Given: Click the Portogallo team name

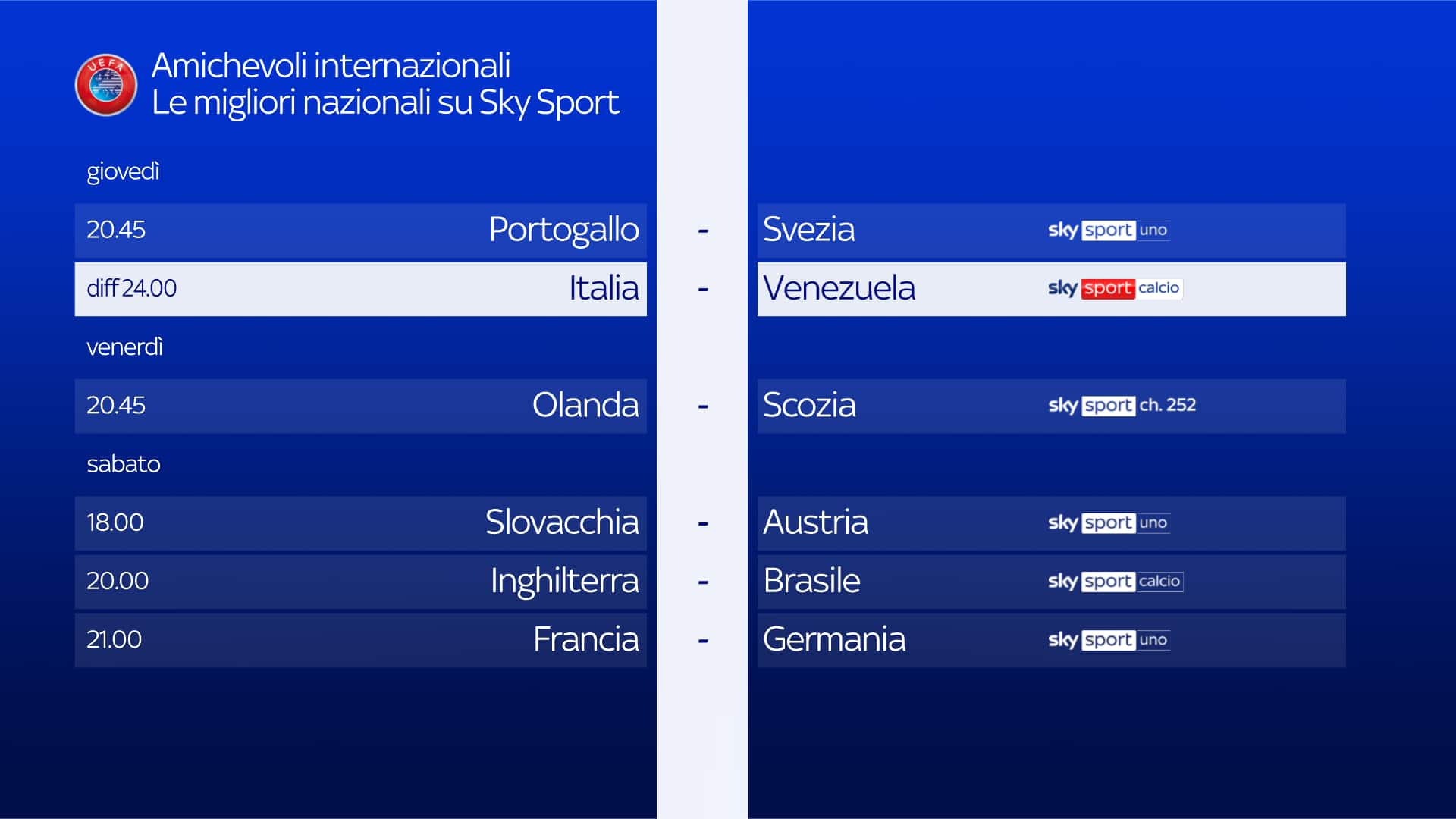Looking at the screenshot, I should click(563, 230).
